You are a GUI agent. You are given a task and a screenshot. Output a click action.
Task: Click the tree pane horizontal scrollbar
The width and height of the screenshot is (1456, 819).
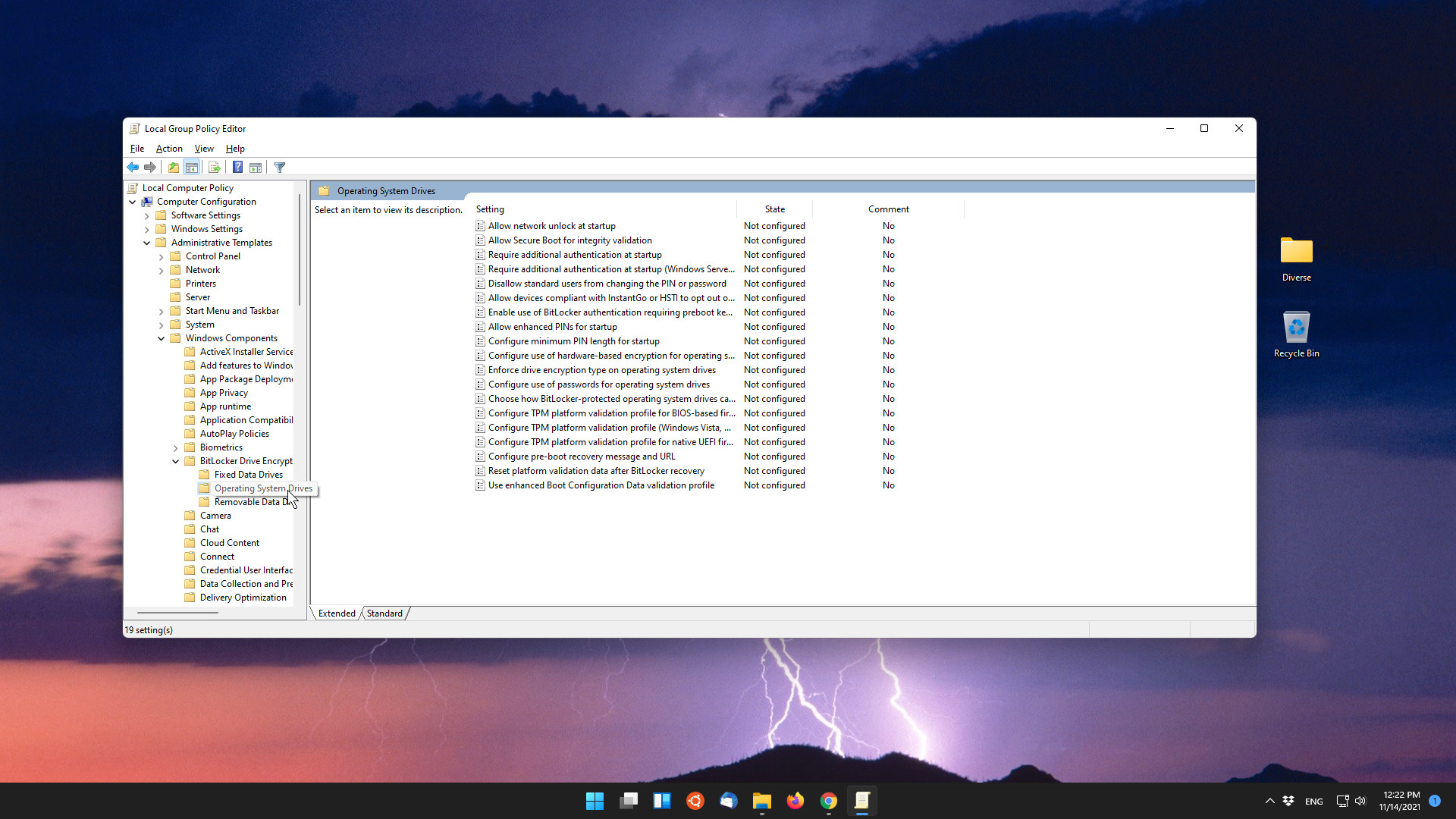point(177,612)
